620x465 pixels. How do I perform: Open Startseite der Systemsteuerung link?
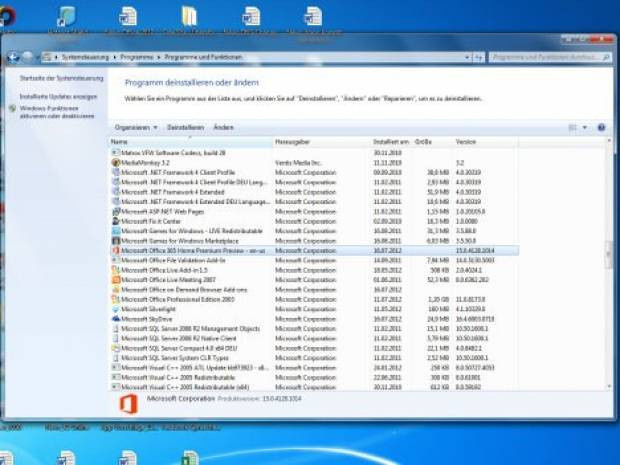pos(61,78)
